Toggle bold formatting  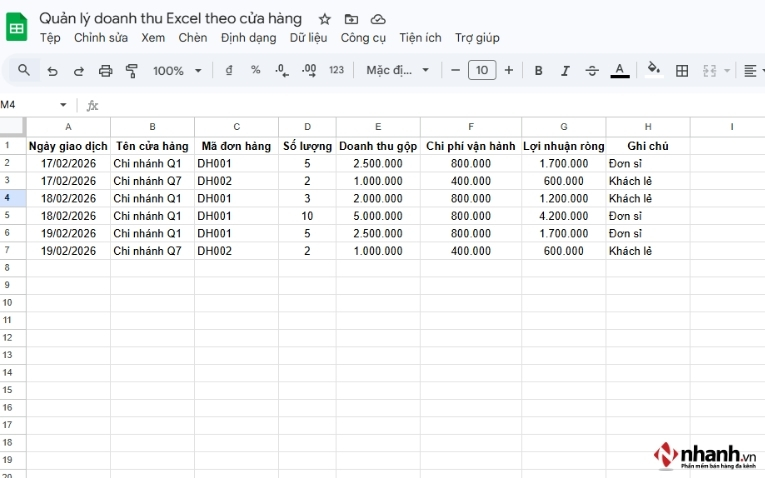(538, 71)
